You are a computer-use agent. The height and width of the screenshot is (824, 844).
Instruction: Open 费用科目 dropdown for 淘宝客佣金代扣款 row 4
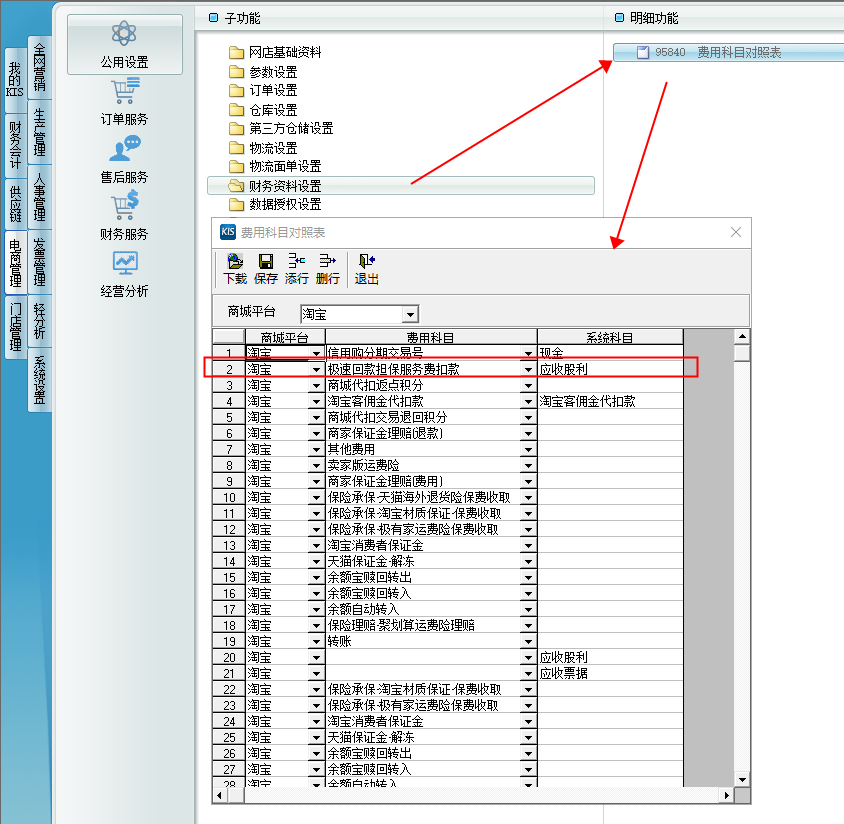(529, 402)
